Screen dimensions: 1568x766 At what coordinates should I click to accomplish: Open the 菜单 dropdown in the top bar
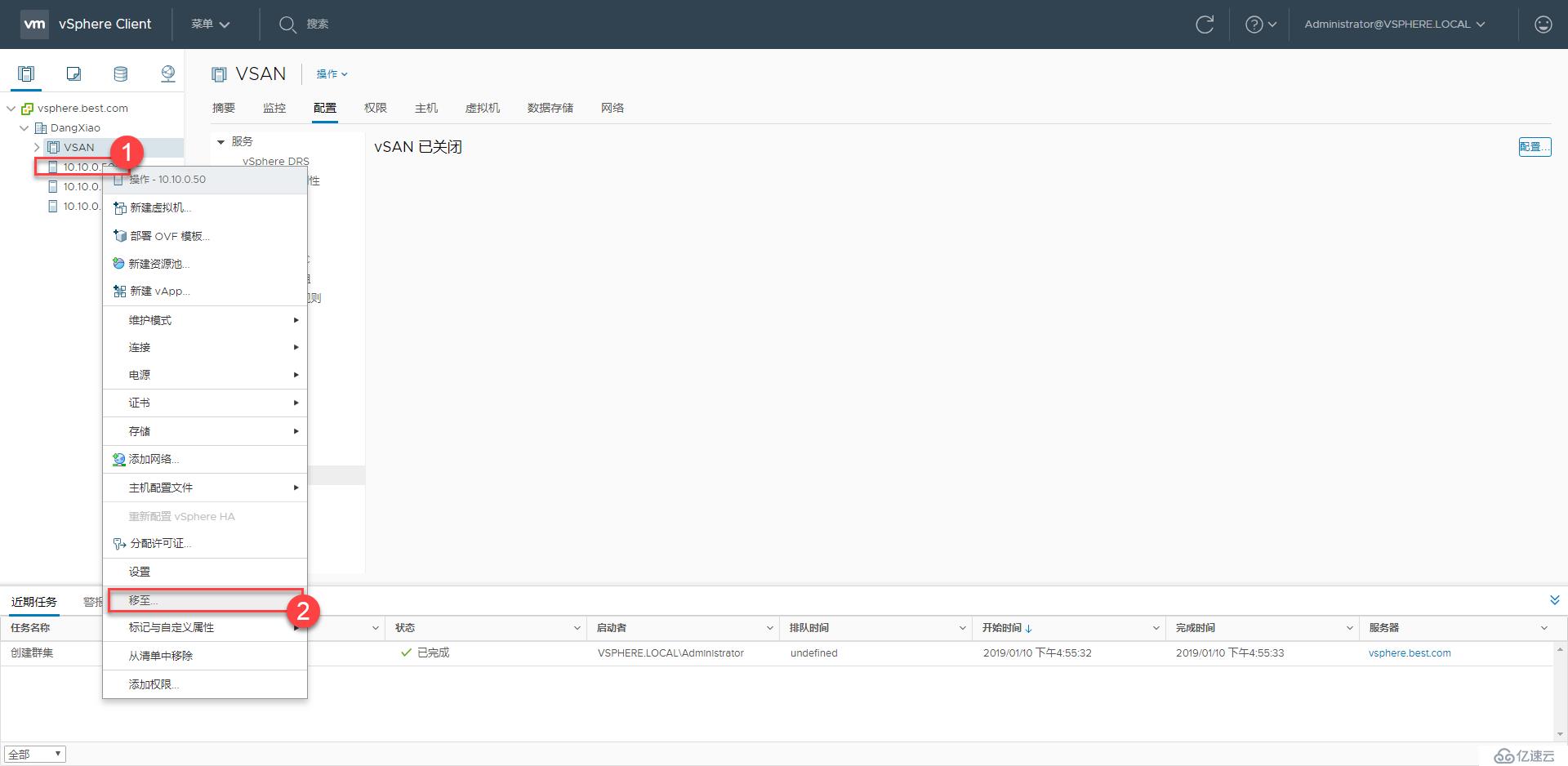[x=210, y=24]
